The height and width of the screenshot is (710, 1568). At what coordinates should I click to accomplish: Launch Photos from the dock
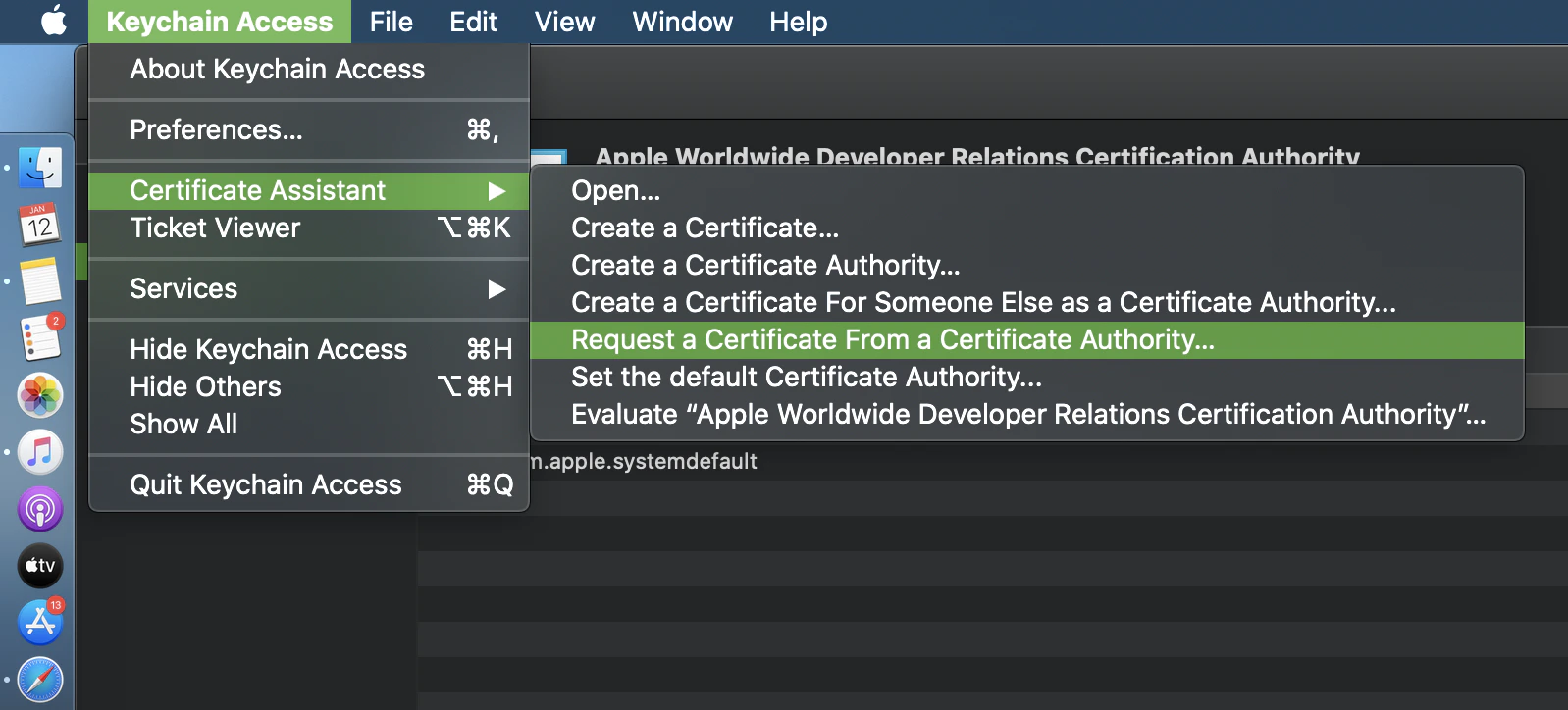coord(40,396)
